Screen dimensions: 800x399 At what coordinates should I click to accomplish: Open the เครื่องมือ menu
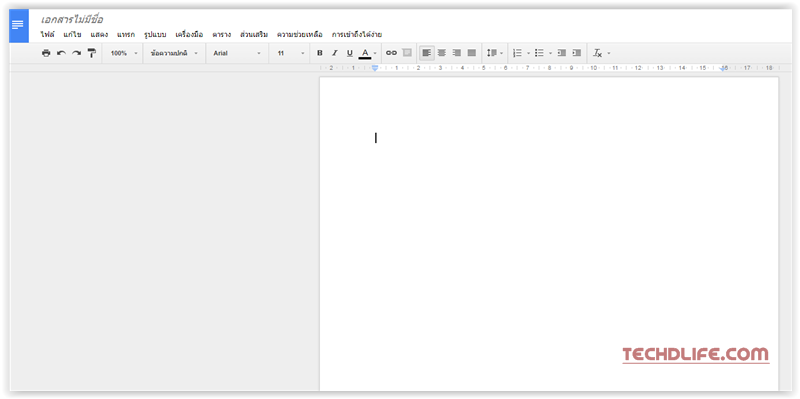[189, 35]
